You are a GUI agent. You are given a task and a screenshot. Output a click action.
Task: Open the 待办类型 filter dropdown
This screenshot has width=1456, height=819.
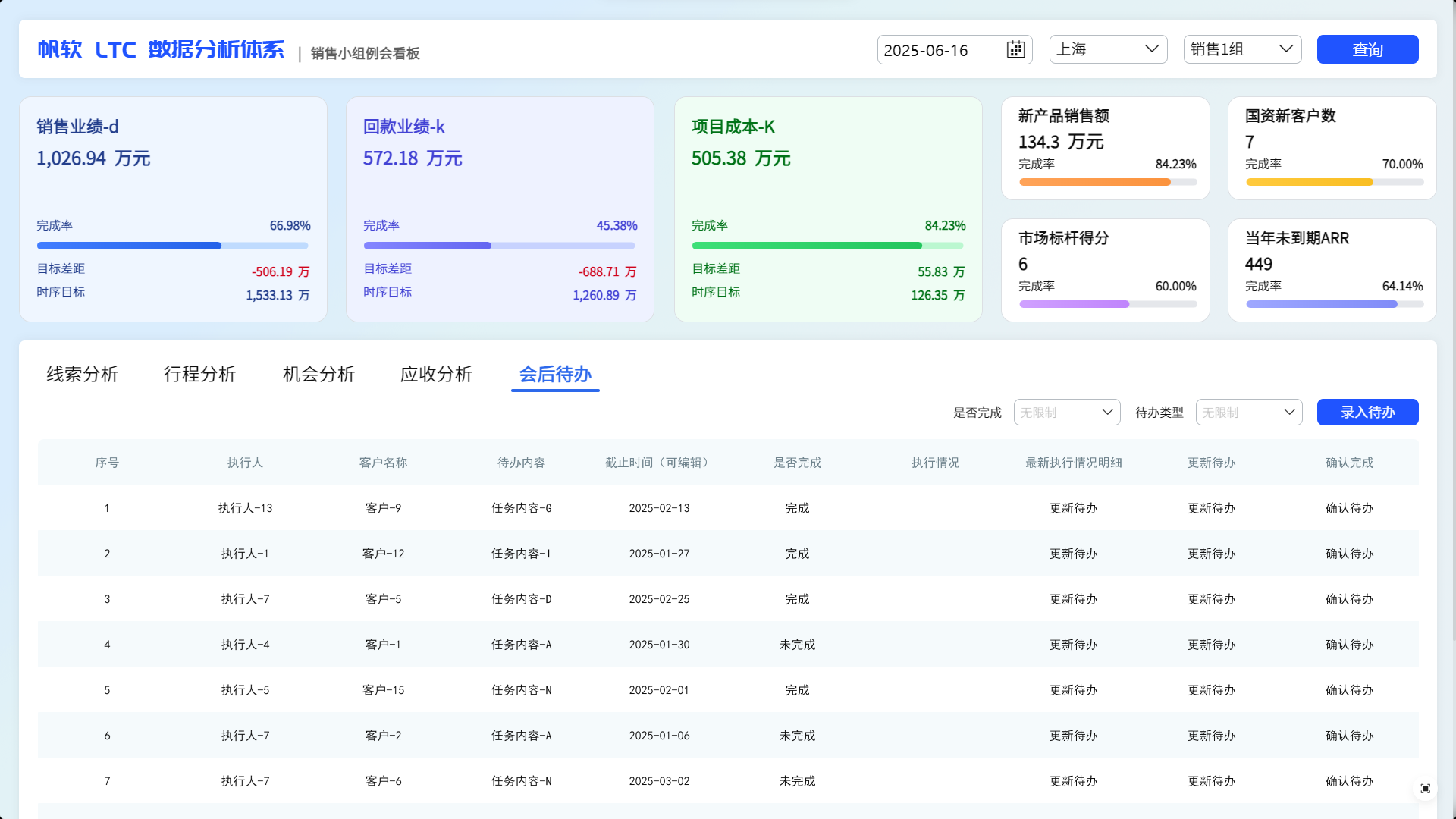tap(1248, 413)
